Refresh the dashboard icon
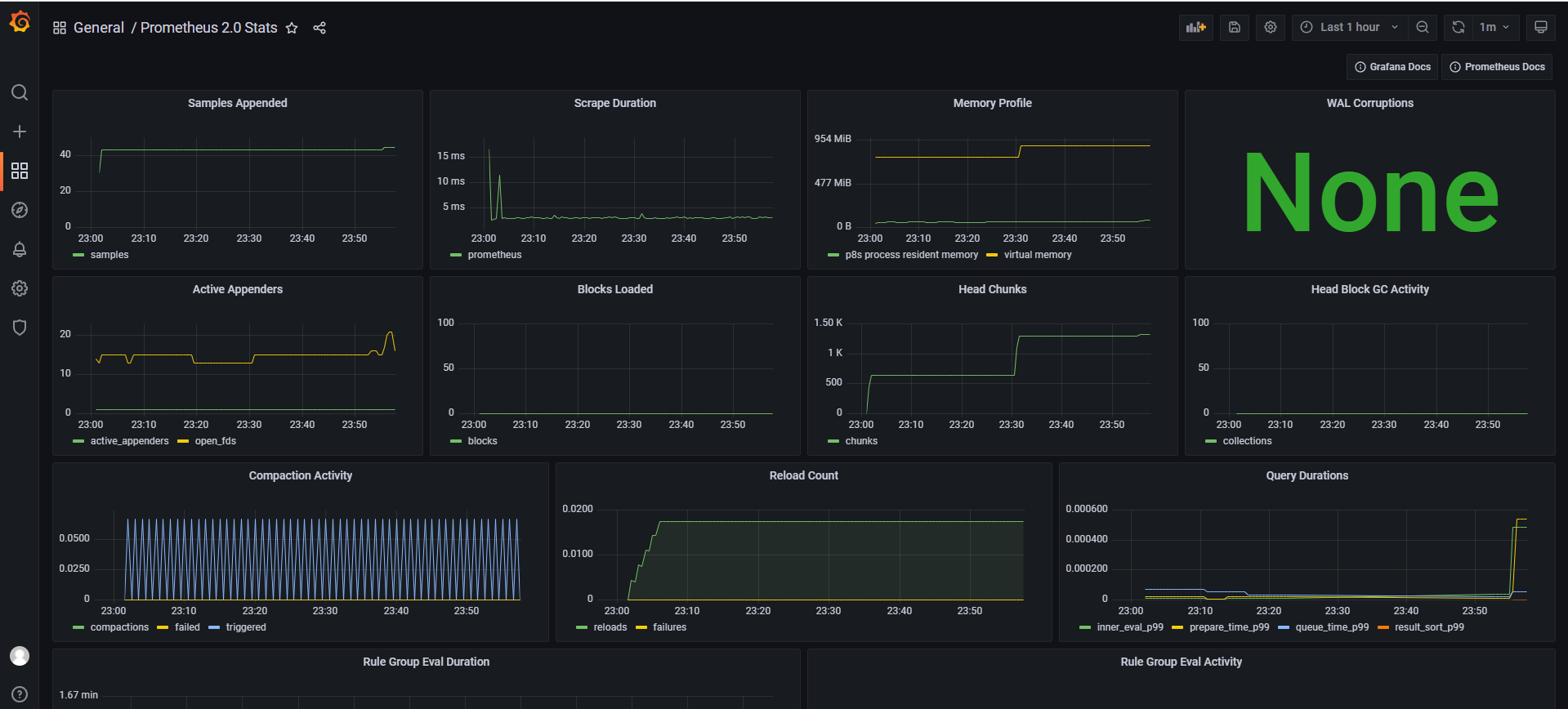1568x709 pixels. coord(1459,27)
